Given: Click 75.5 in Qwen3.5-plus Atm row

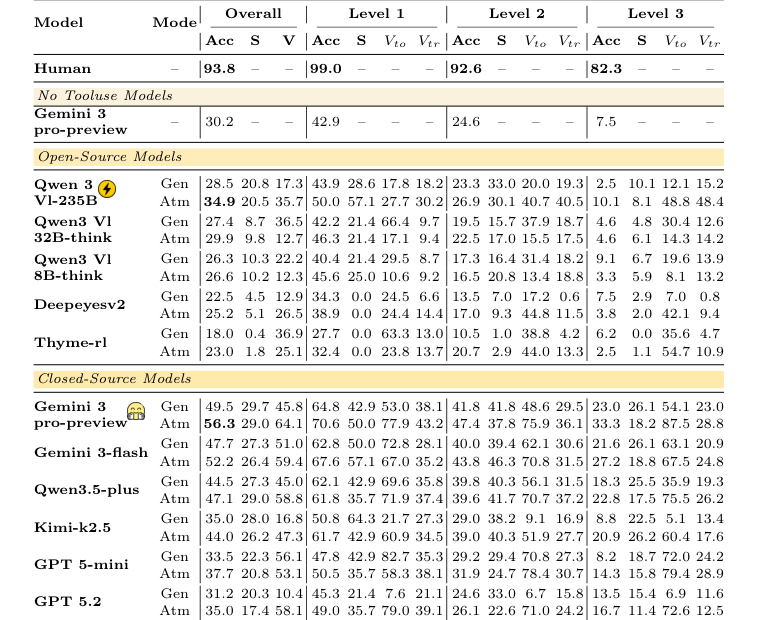Looking at the screenshot, I should tap(675, 498).
